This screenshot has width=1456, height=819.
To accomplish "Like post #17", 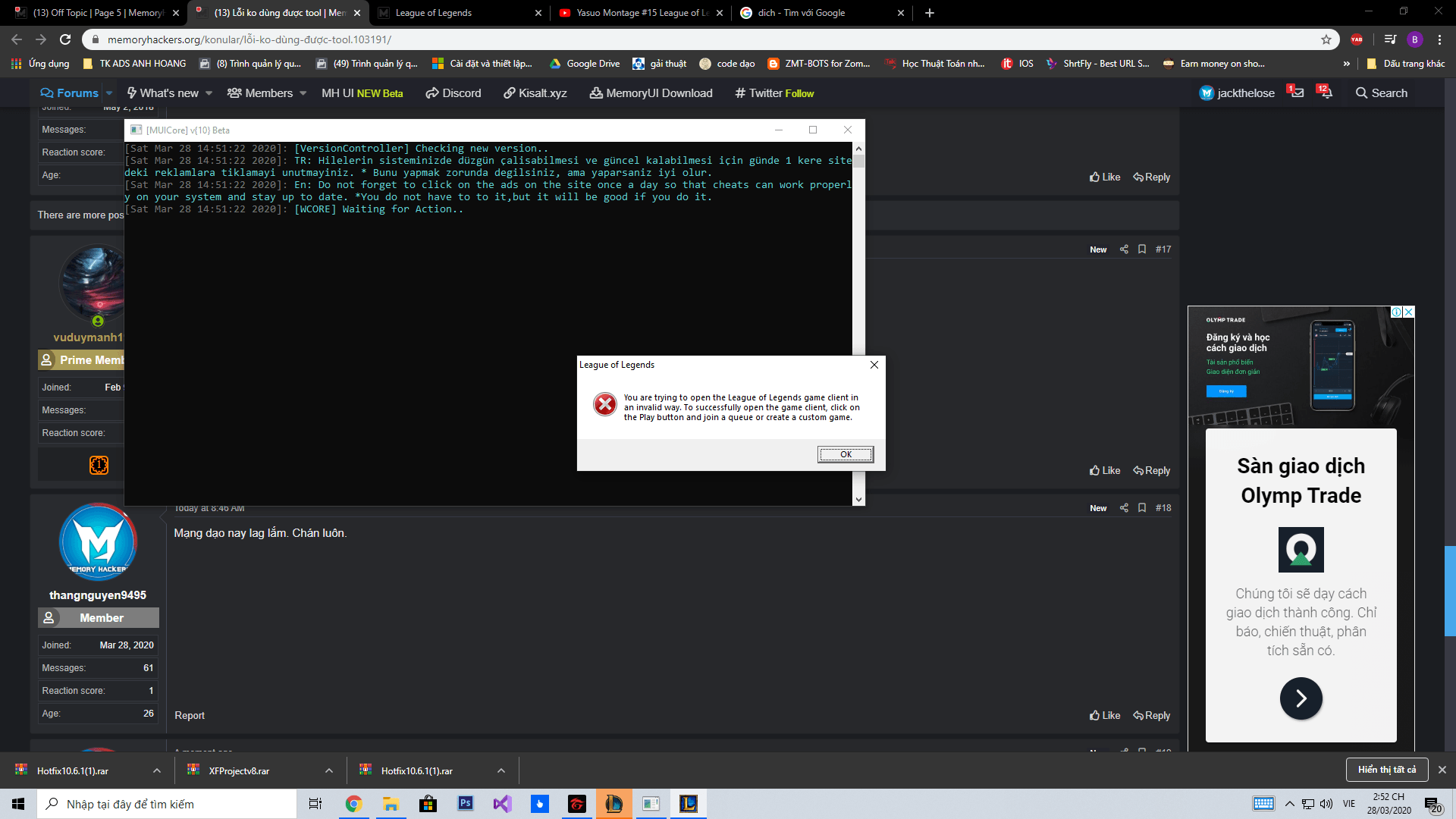I will coord(1105,470).
